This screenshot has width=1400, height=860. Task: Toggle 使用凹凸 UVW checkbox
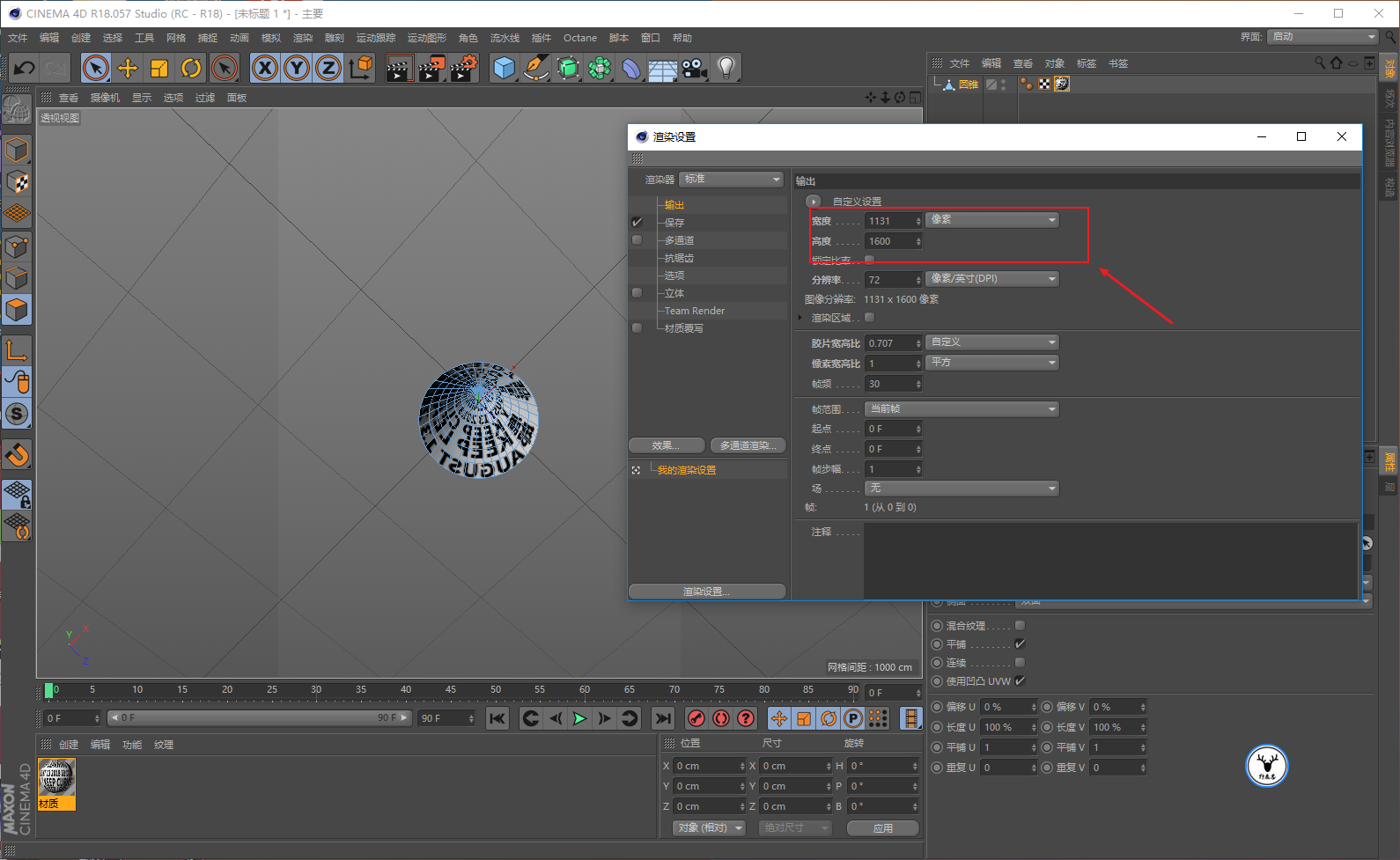click(x=1020, y=680)
